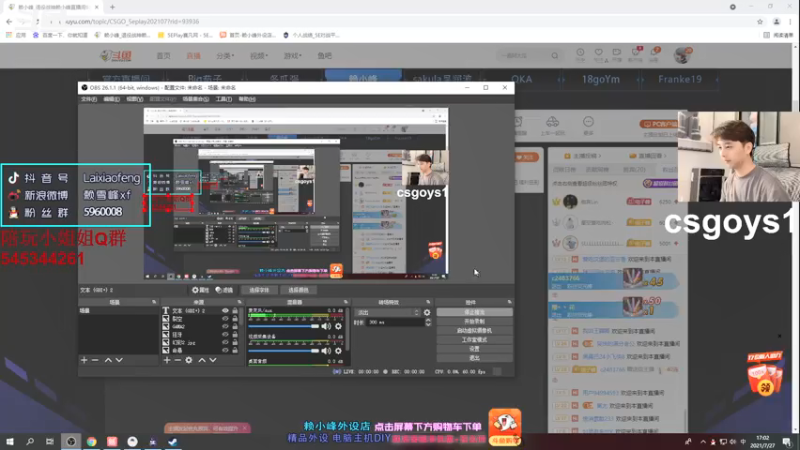Toggle visibility of second source in list

click(x=225, y=318)
